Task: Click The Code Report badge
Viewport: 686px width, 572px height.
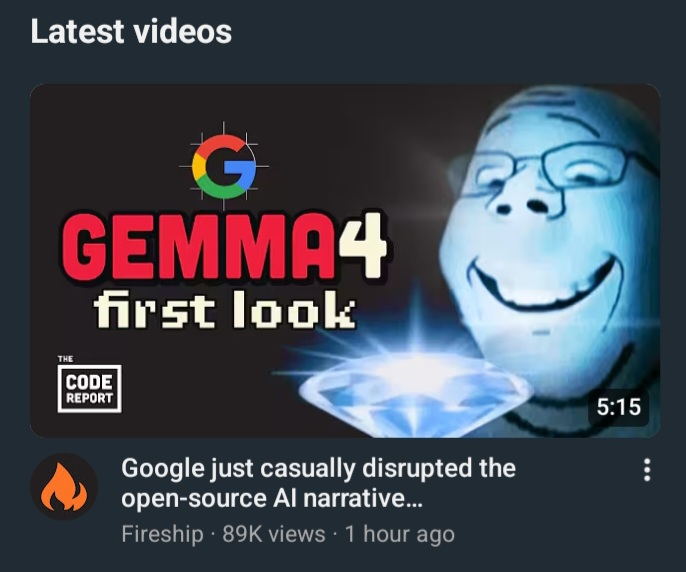Action: click(x=89, y=385)
